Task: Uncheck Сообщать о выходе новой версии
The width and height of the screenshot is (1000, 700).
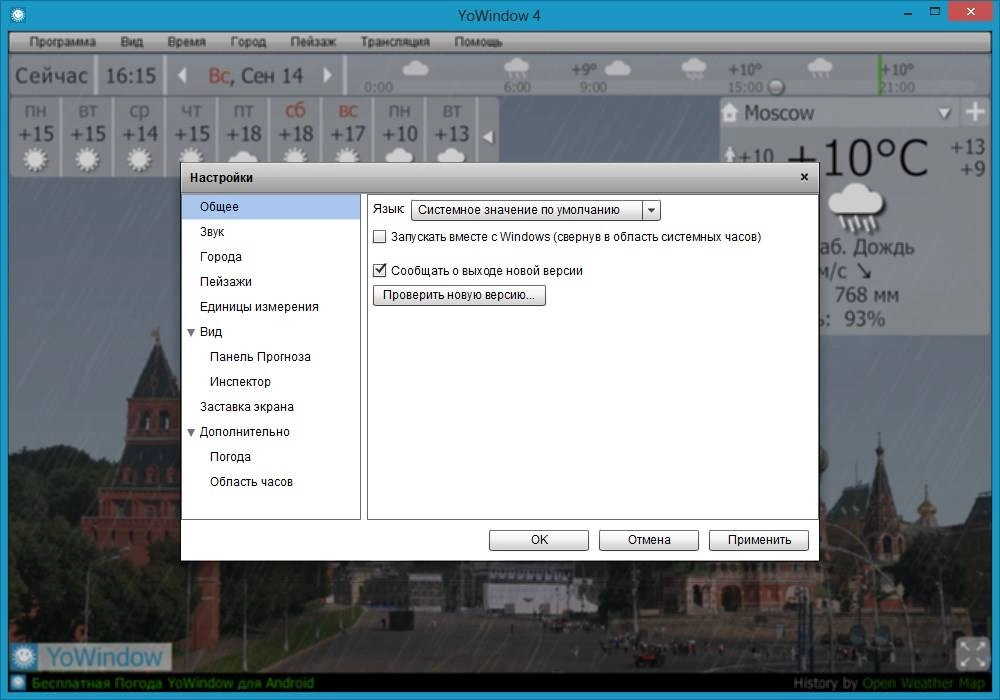Action: pyautogui.click(x=379, y=270)
